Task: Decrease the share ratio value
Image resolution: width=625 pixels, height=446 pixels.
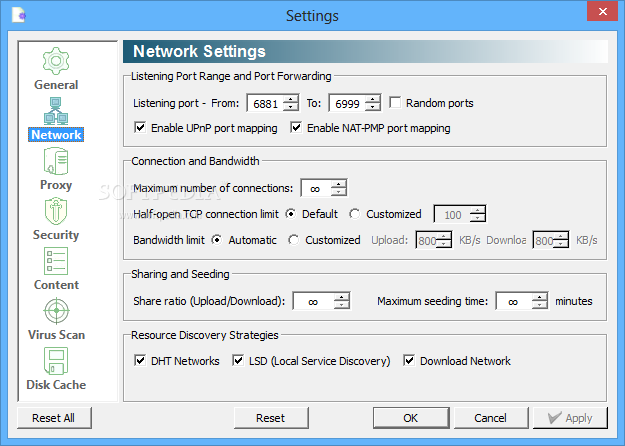Action: pyautogui.click(x=342, y=305)
